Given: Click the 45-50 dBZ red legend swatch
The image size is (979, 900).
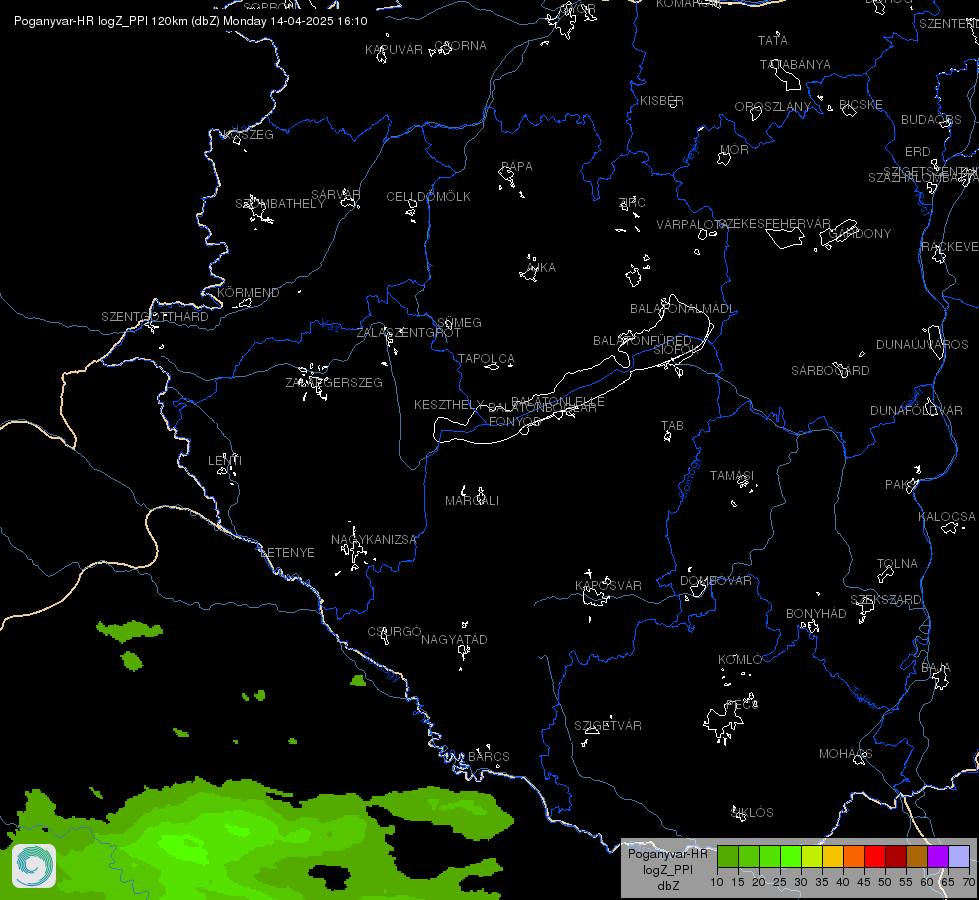Looking at the screenshot, I should pyautogui.click(x=875, y=856).
